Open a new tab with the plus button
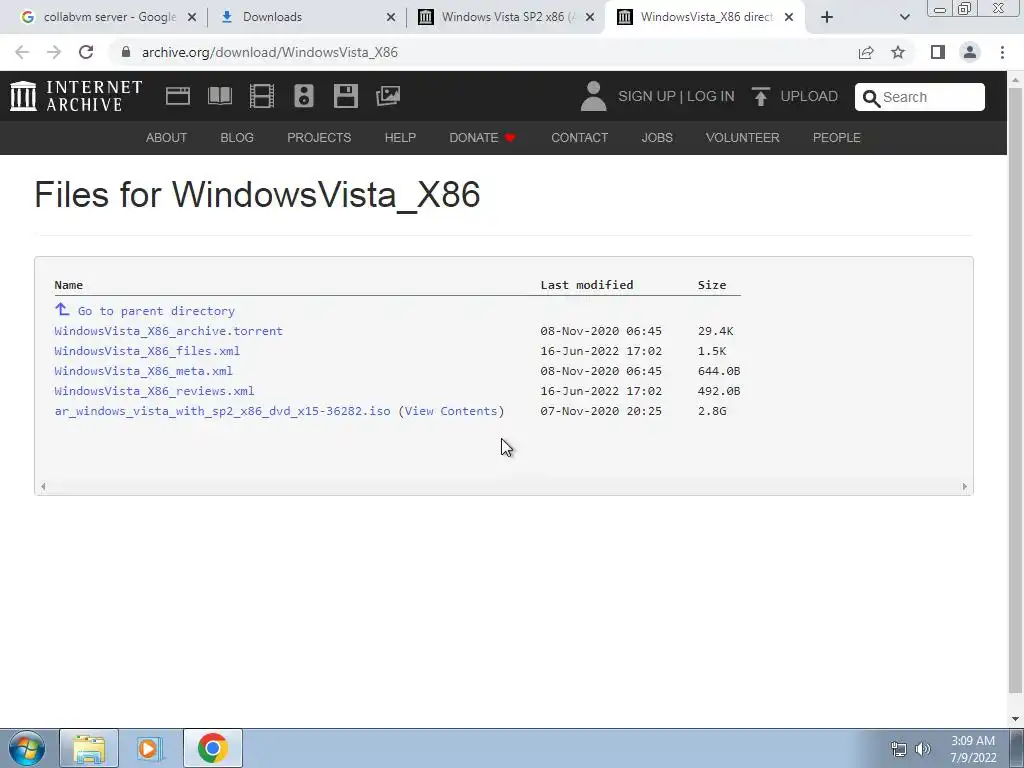This screenshot has height=768, width=1024. (x=827, y=17)
